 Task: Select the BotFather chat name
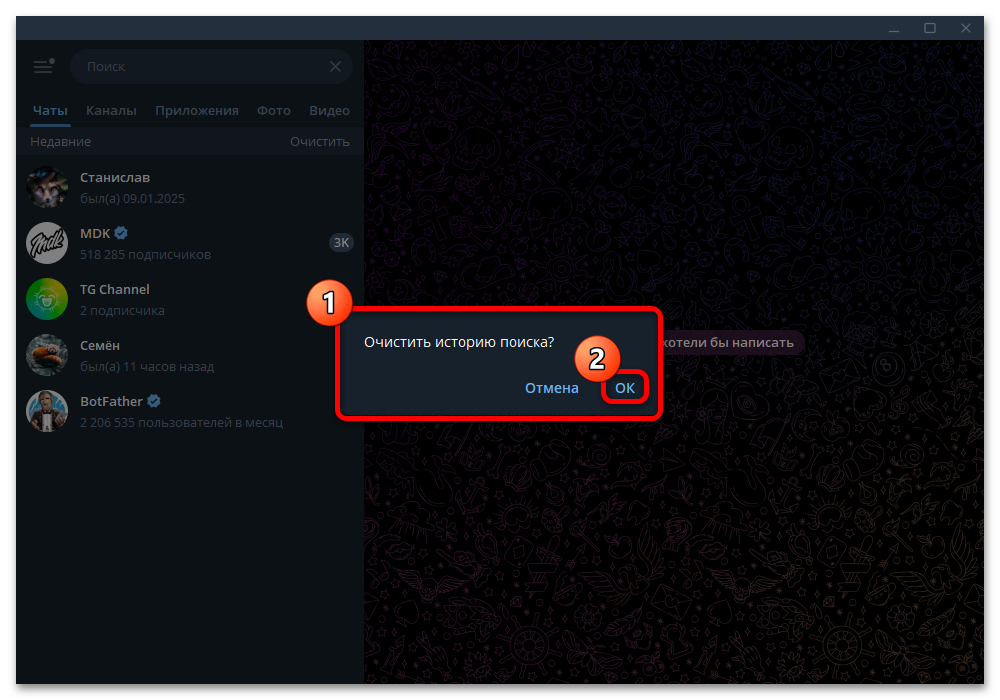click(112, 402)
